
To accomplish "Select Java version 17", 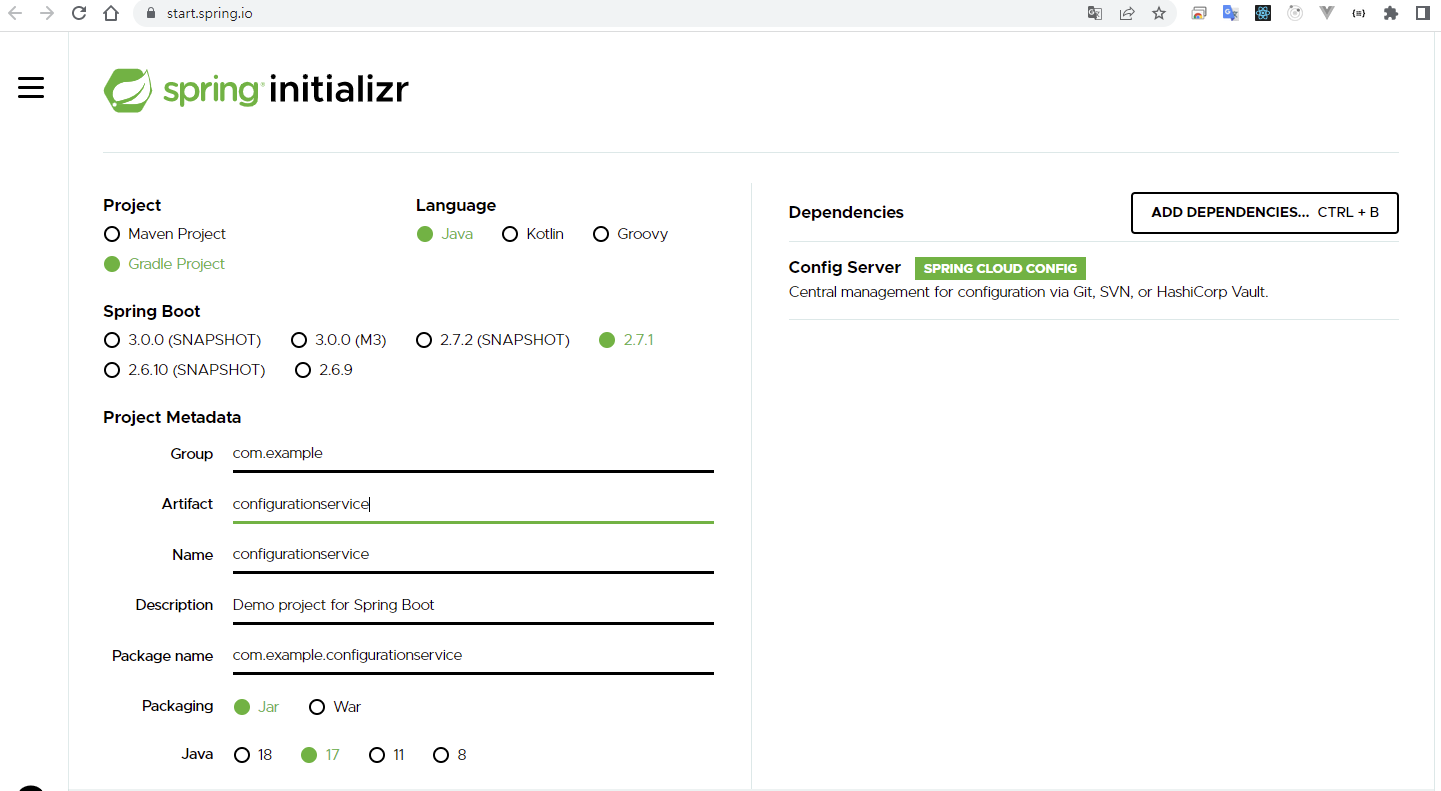I will tap(320, 755).
